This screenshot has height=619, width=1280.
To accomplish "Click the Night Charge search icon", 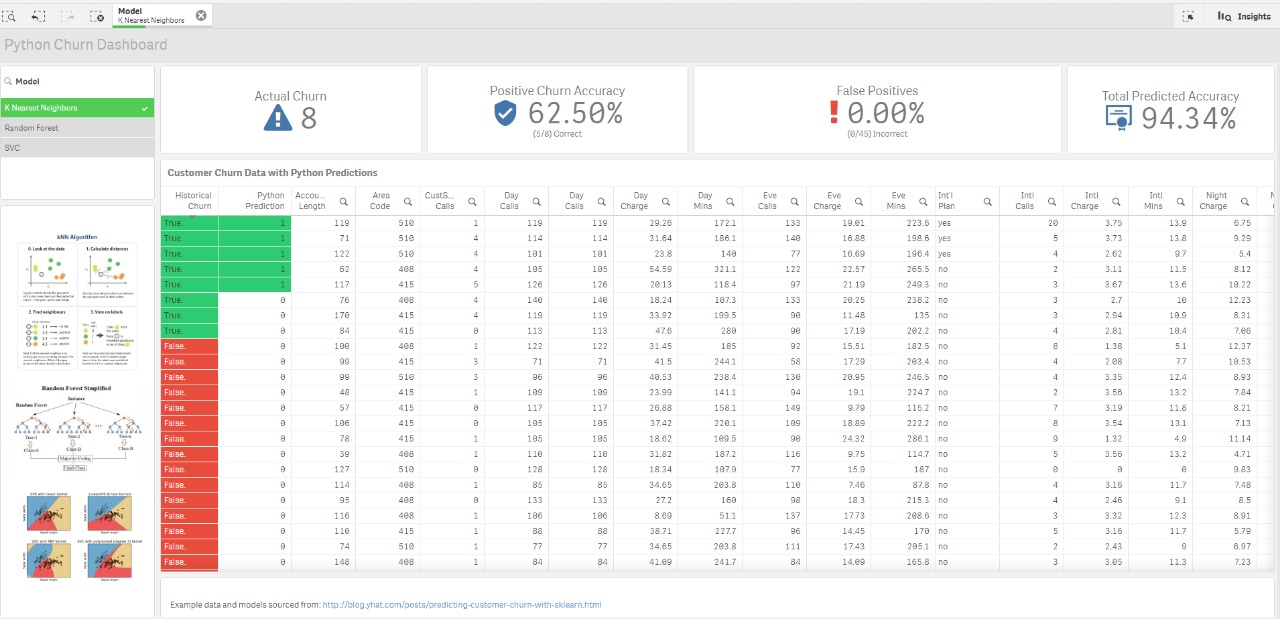I will 1244,201.
